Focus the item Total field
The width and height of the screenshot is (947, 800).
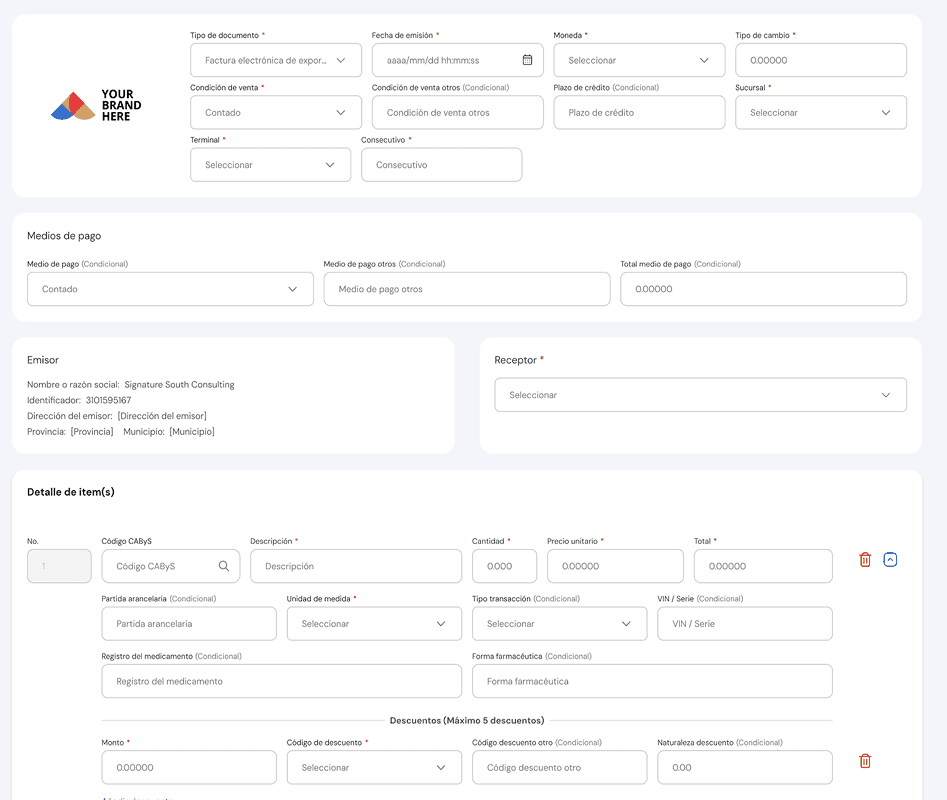(x=763, y=566)
